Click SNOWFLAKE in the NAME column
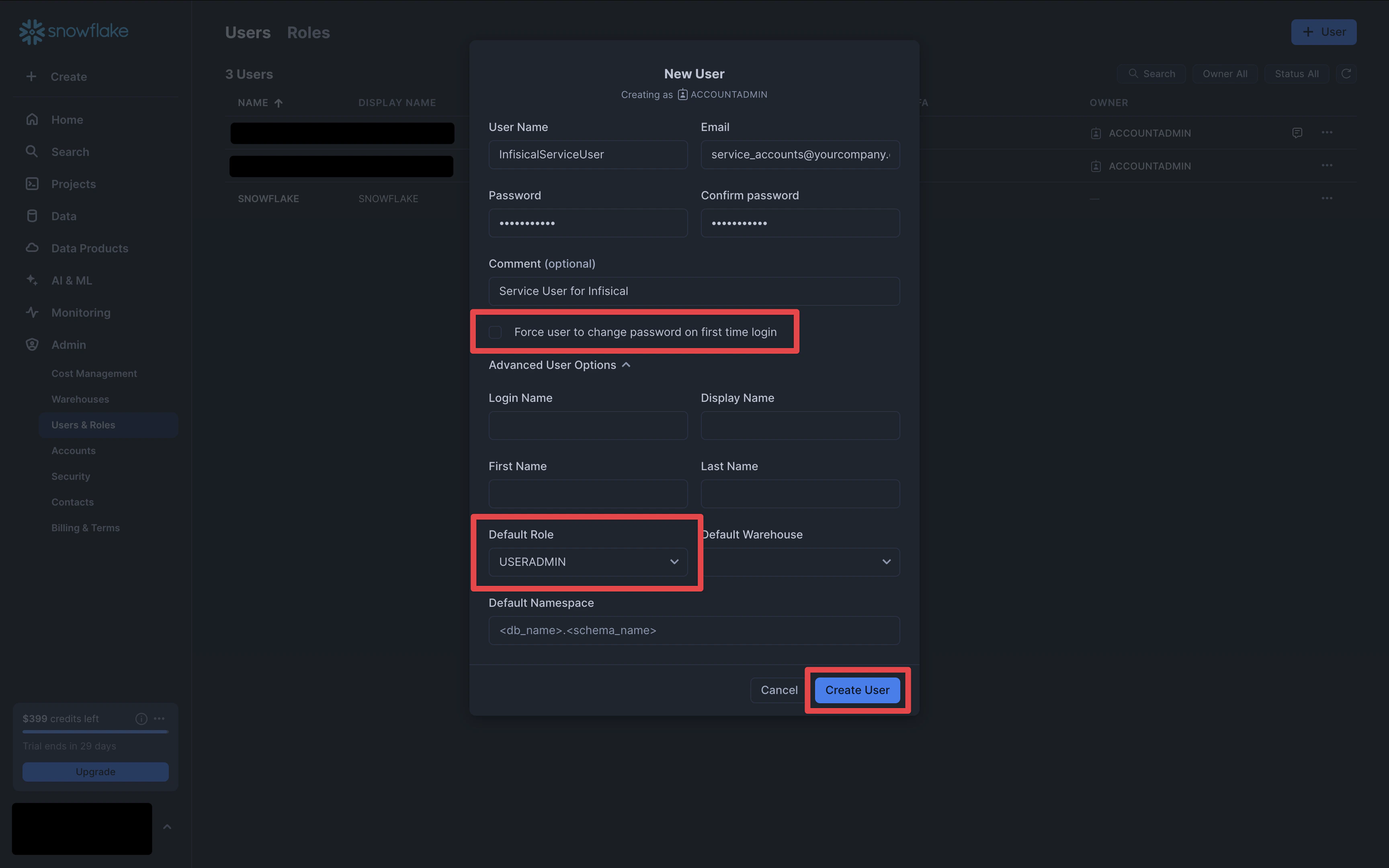Viewport: 1389px width, 868px height. [268, 199]
